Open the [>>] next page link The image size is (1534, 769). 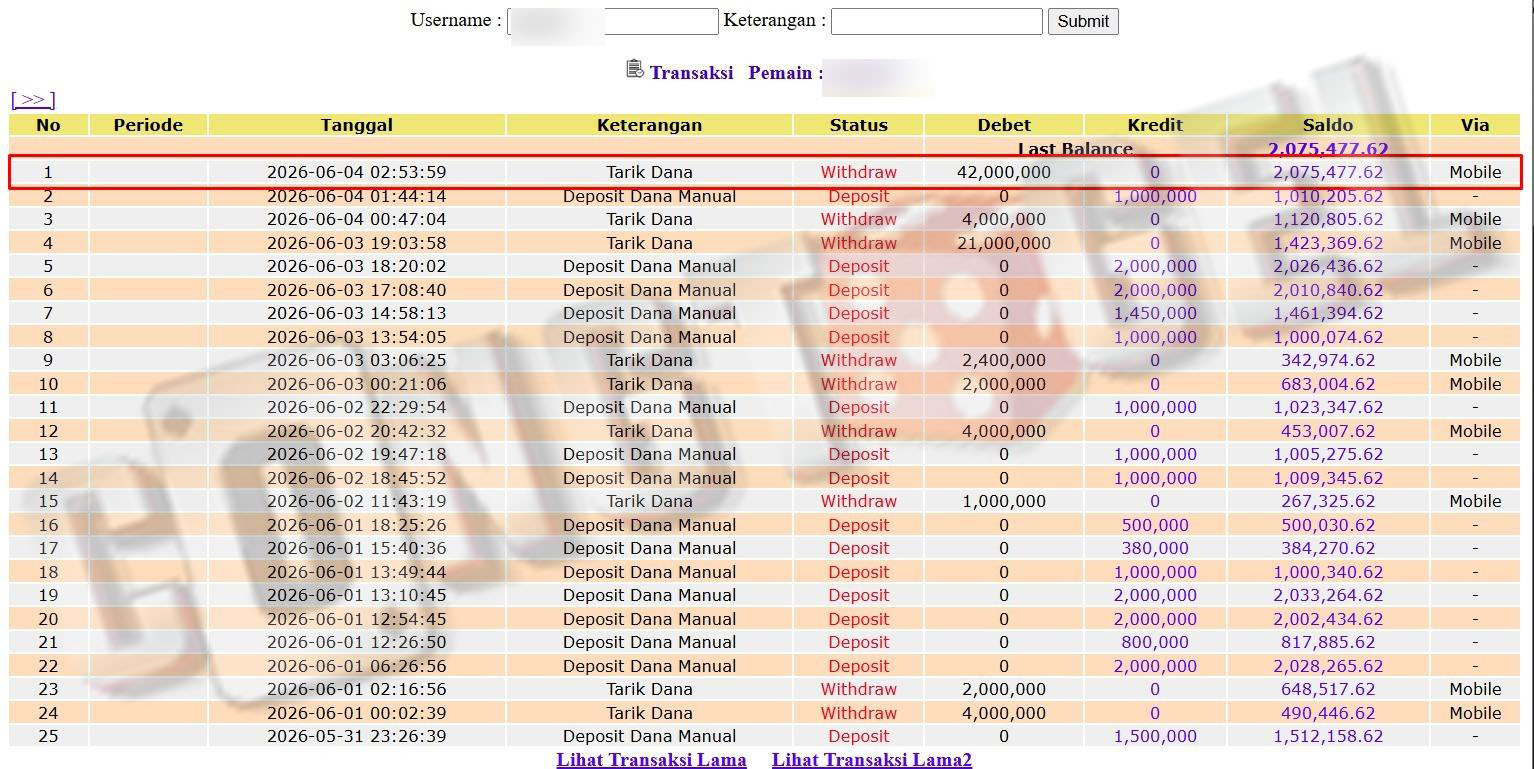click(33, 99)
